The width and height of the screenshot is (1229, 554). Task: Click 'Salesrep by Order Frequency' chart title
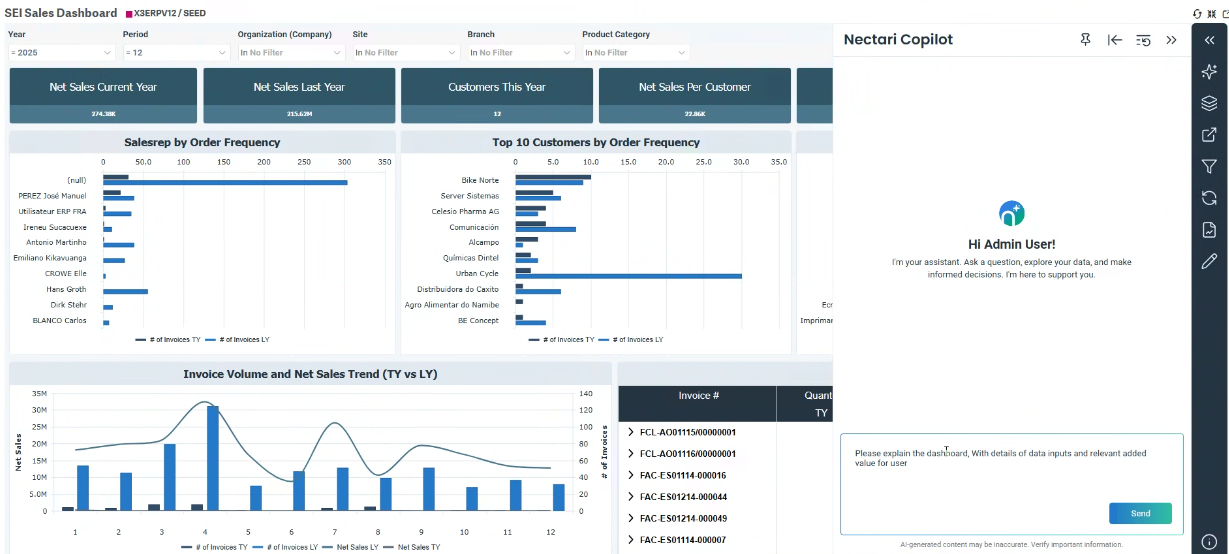coord(202,142)
